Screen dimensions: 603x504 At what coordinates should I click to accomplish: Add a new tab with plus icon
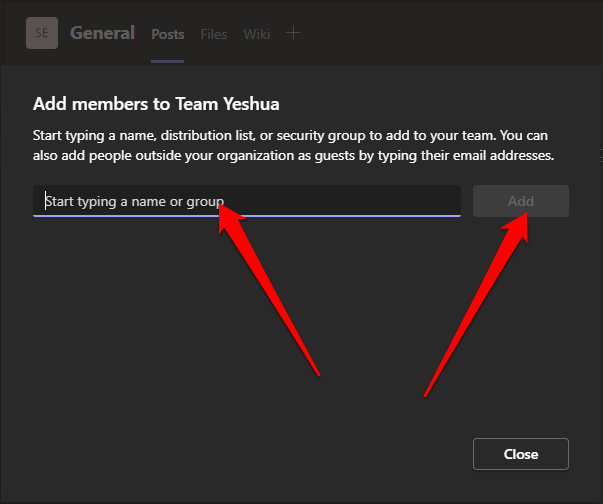[292, 33]
